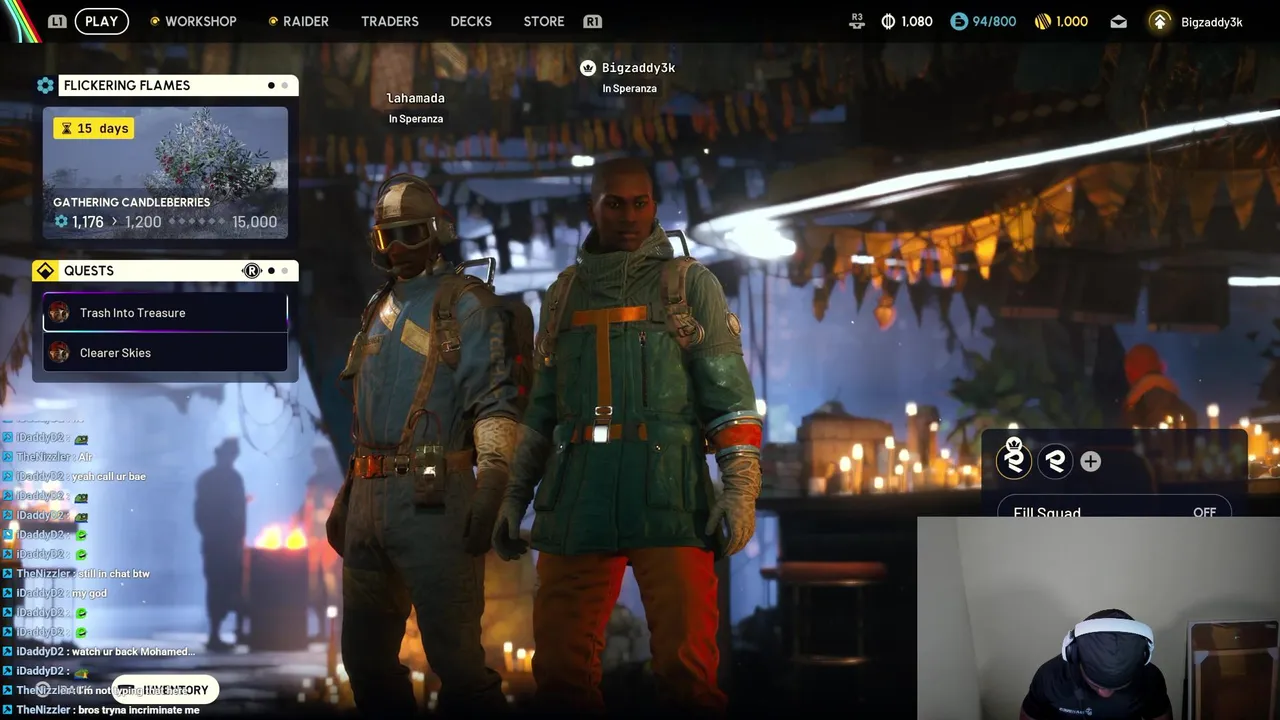Click the yellow QUESTS diamond icon

click(x=45, y=271)
